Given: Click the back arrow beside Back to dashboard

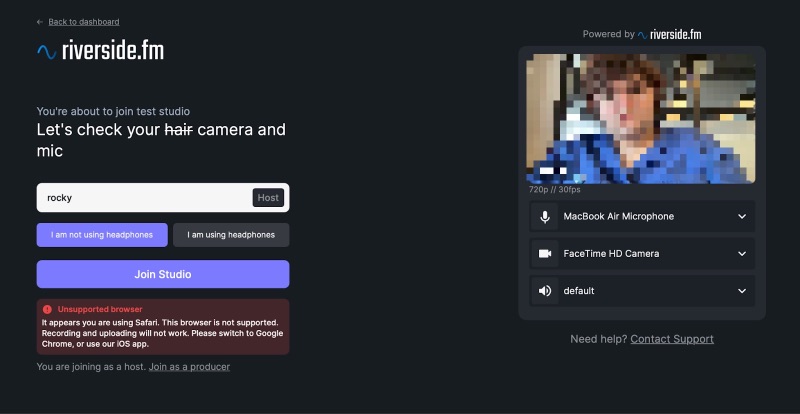Looking at the screenshot, I should point(40,22).
